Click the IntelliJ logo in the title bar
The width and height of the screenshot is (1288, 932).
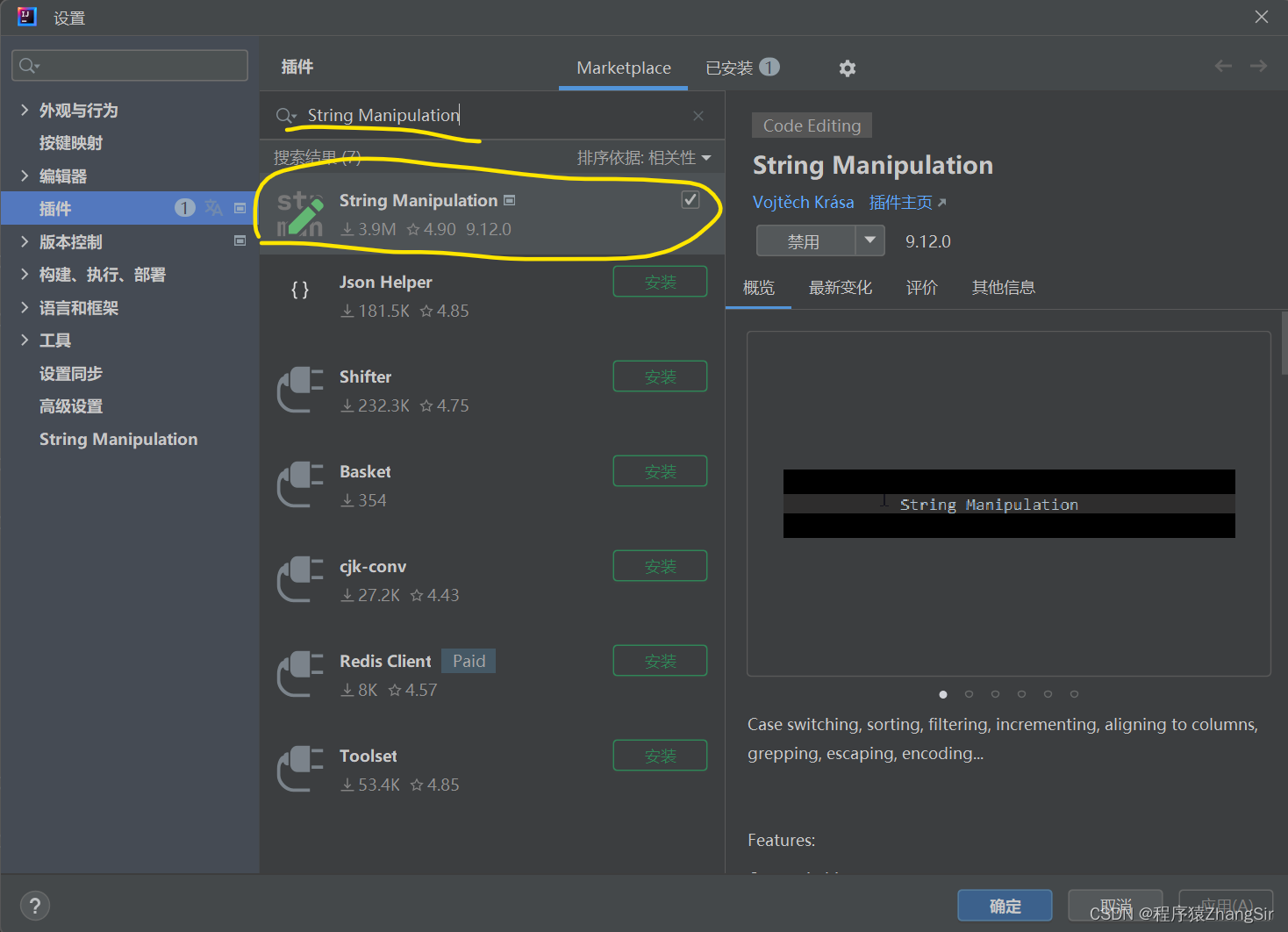pyautogui.click(x=27, y=17)
